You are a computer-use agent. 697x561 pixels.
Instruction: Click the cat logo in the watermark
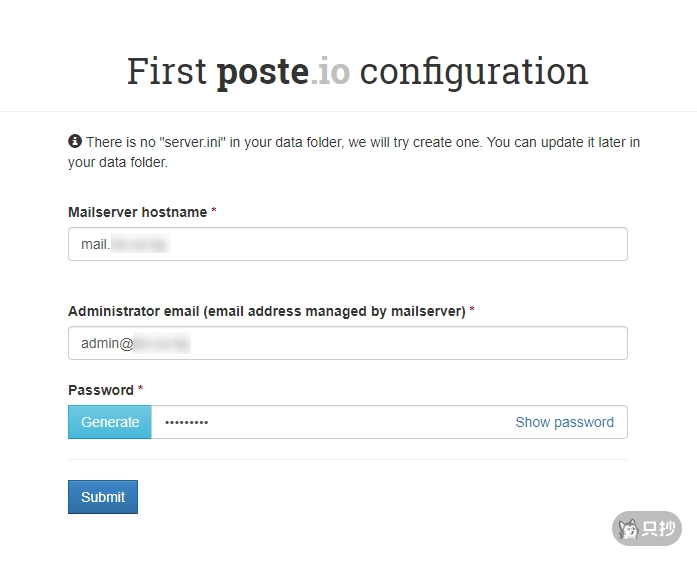tap(629, 528)
